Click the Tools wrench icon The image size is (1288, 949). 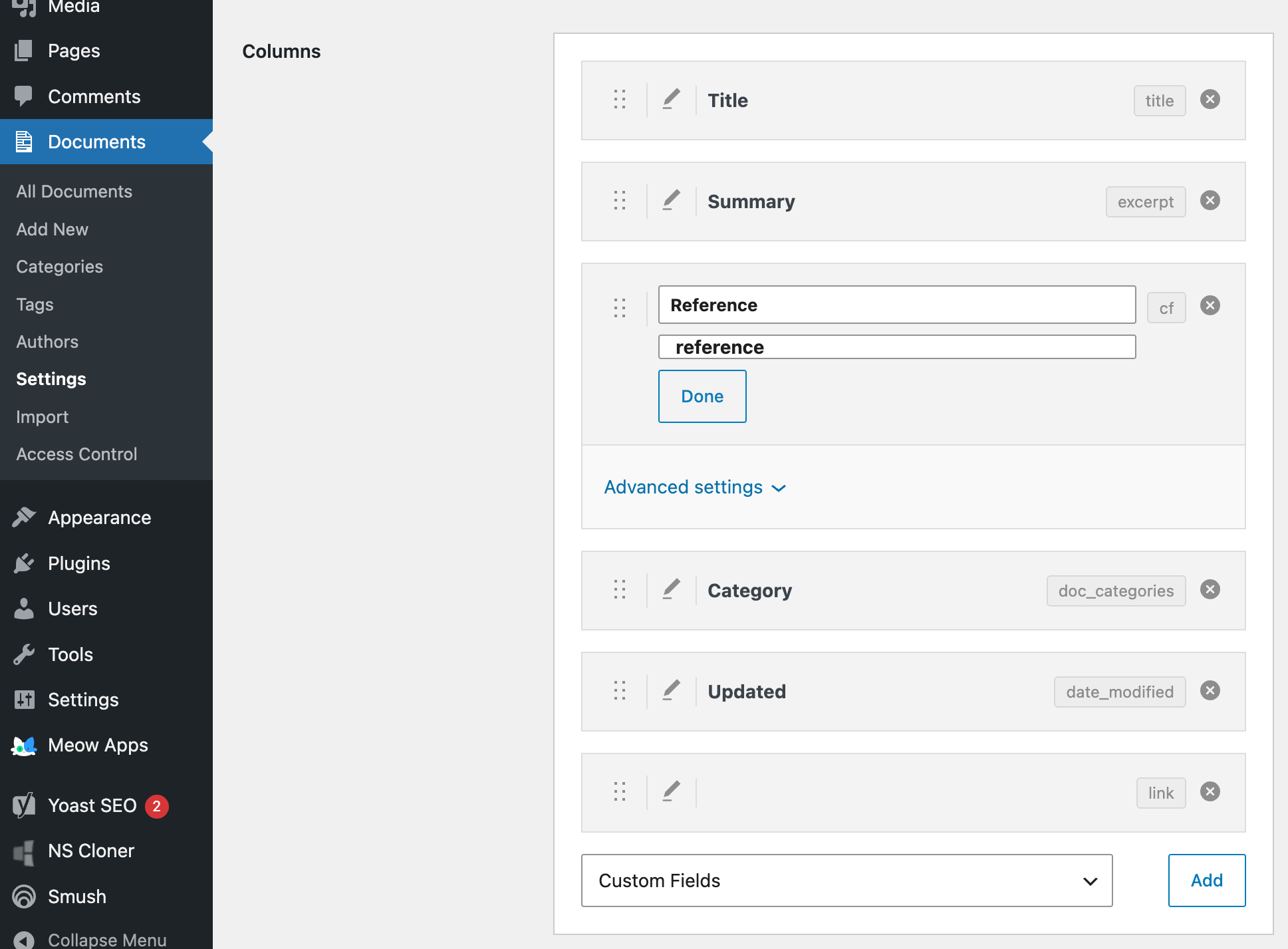coord(24,654)
